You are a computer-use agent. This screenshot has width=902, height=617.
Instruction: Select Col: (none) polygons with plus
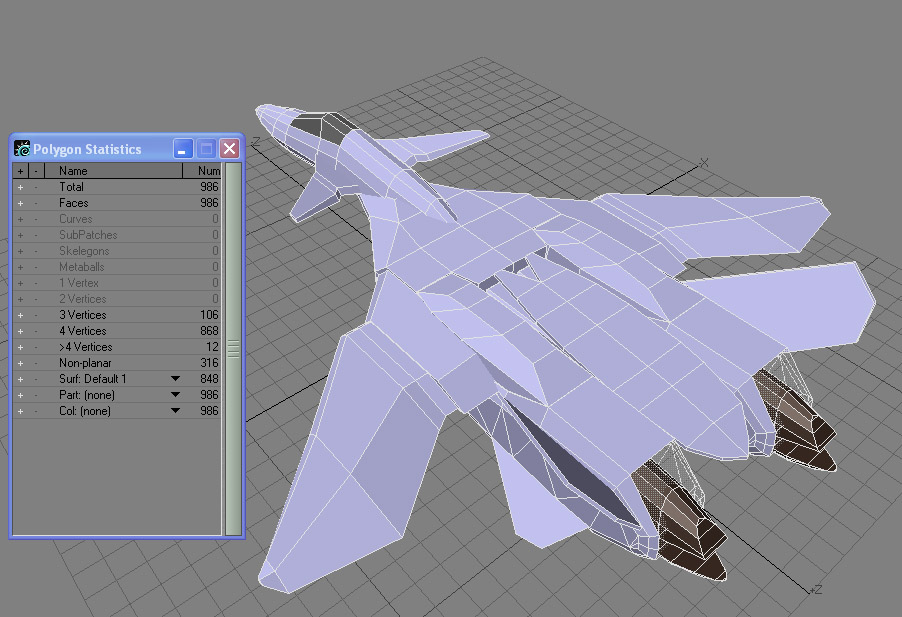pyautogui.click(x=20, y=412)
